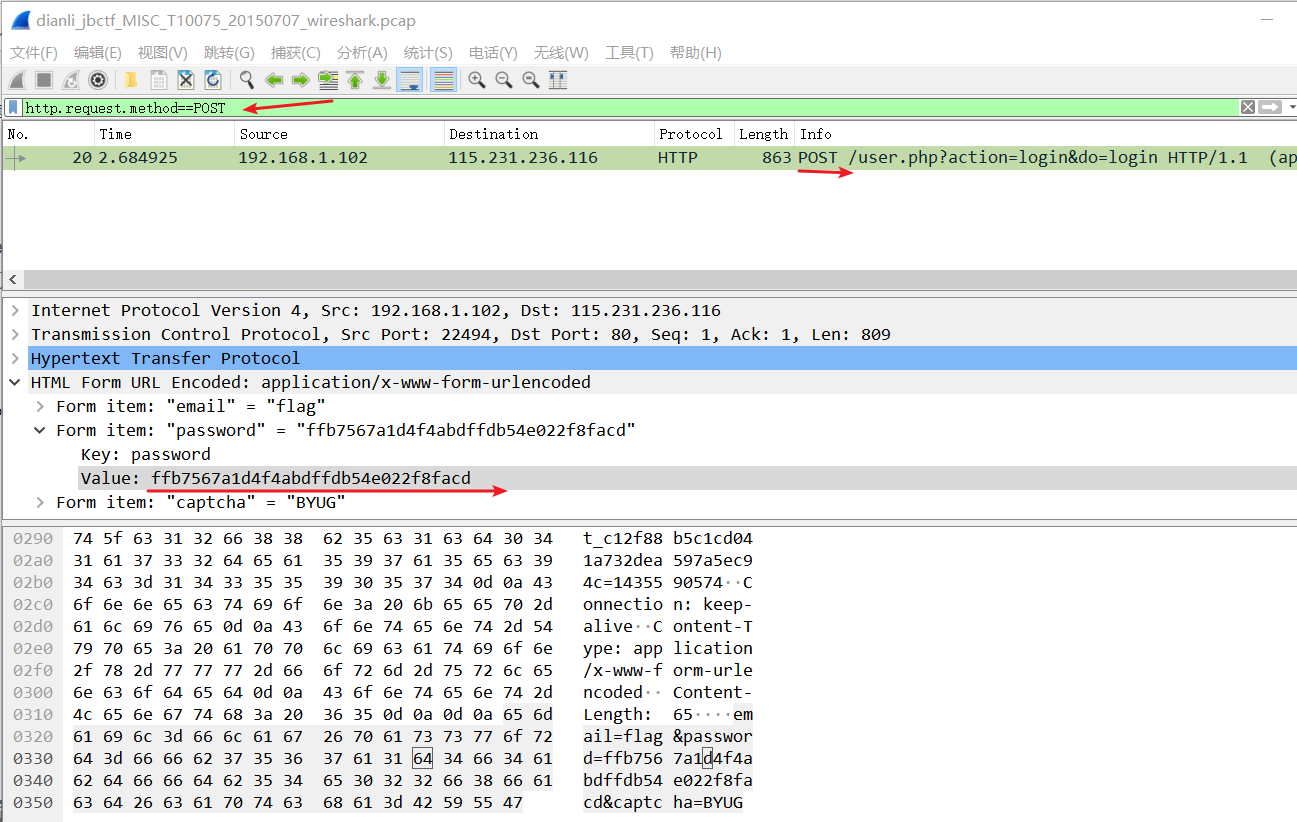This screenshot has height=822, width=1297.
Task: Open capture options via the gear icon
Action: [97, 80]
